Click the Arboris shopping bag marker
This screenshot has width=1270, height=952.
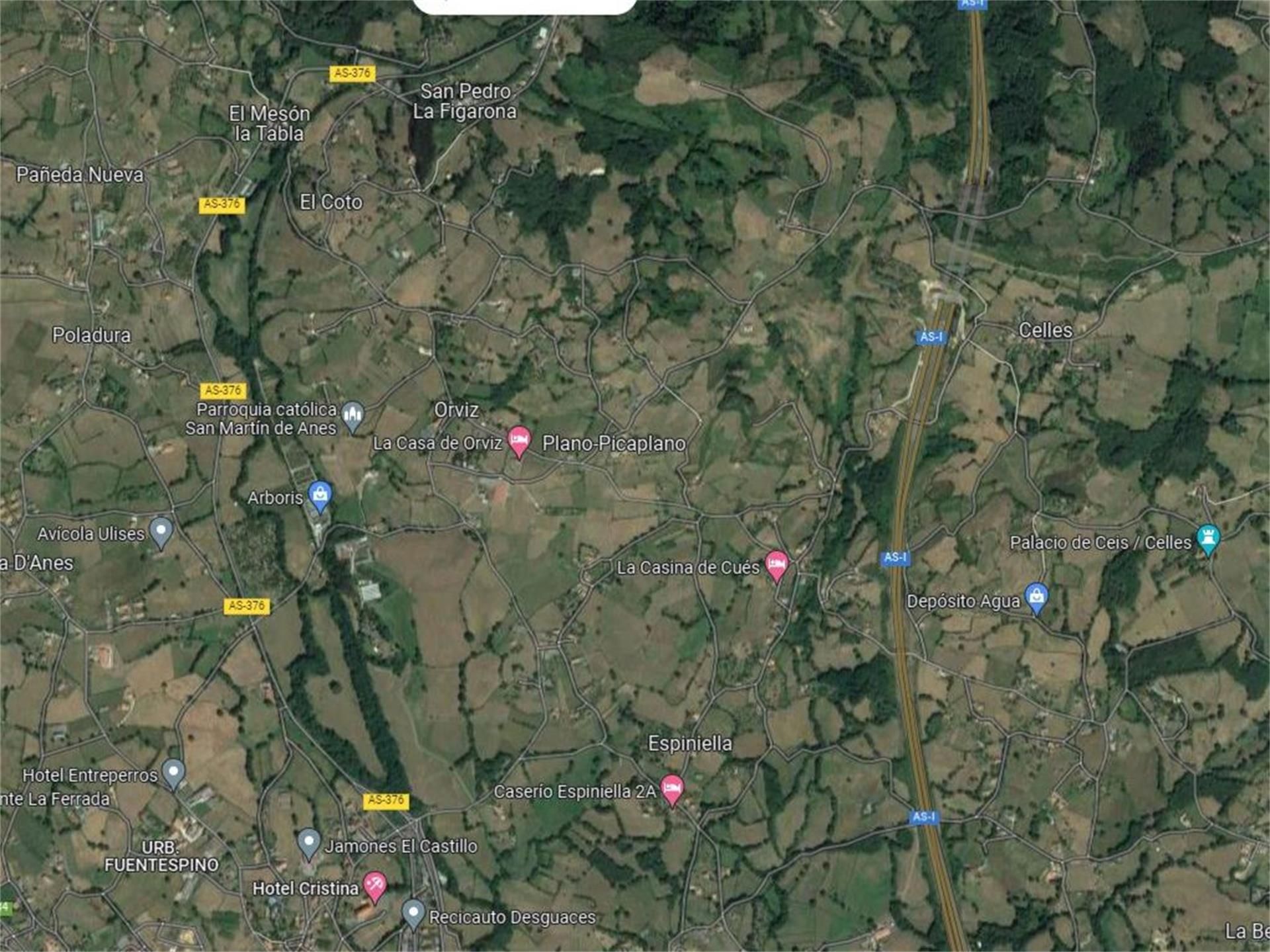(x=320, y=496)
